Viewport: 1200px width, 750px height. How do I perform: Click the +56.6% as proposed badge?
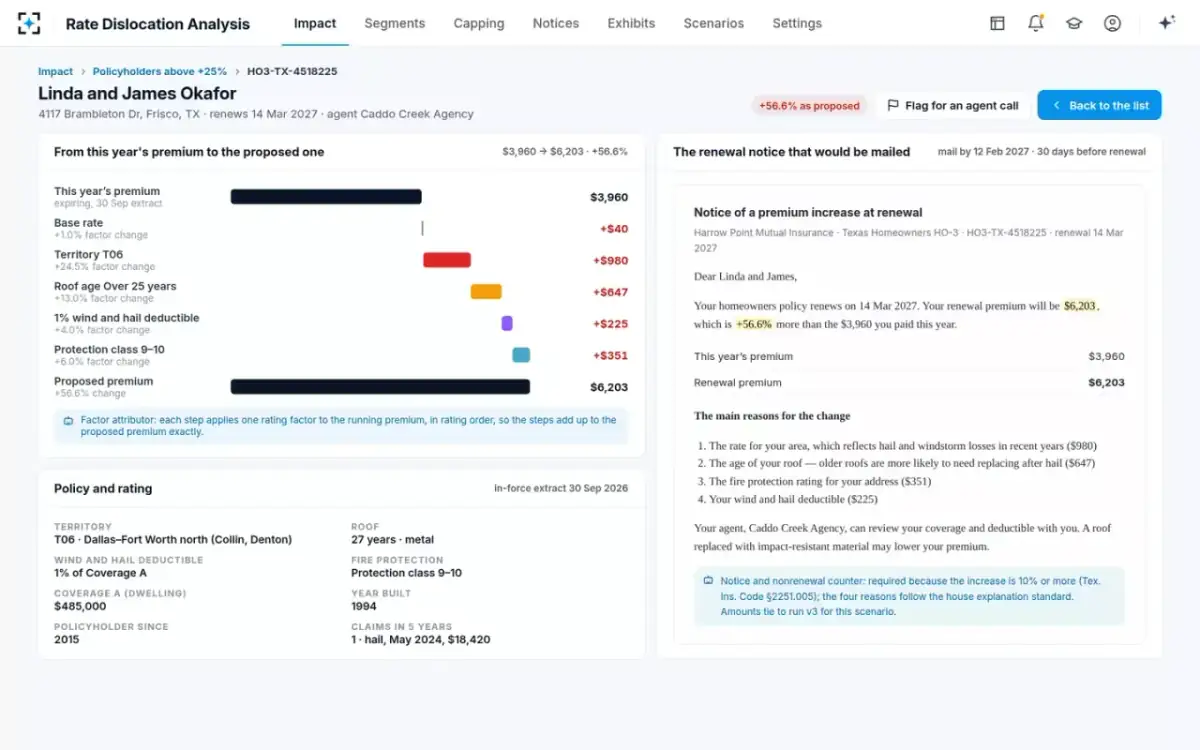tap(809, 105)
